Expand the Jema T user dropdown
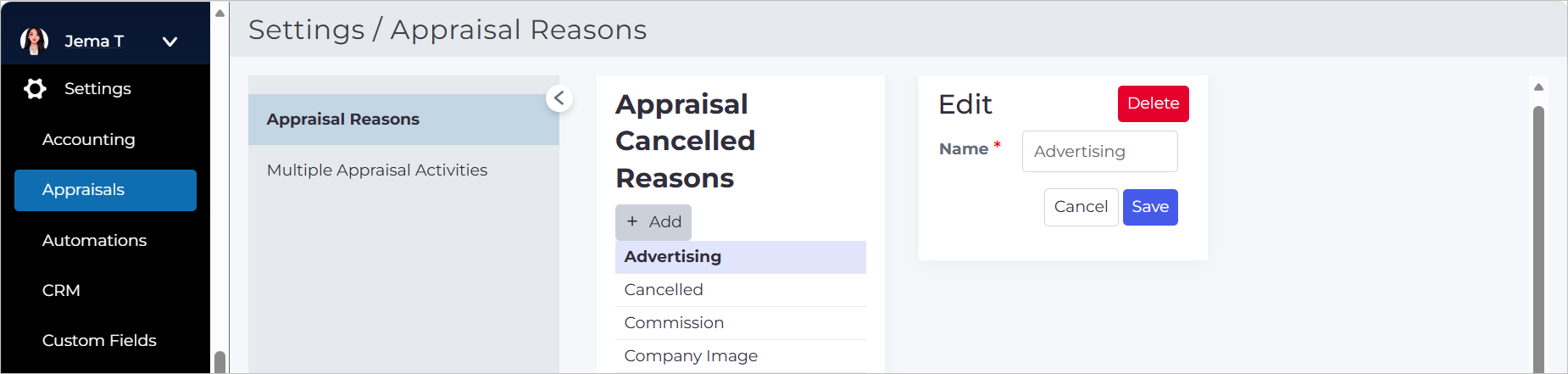Image resolution: width=1568 pixels, height=374 pixels. pos(170,42)
